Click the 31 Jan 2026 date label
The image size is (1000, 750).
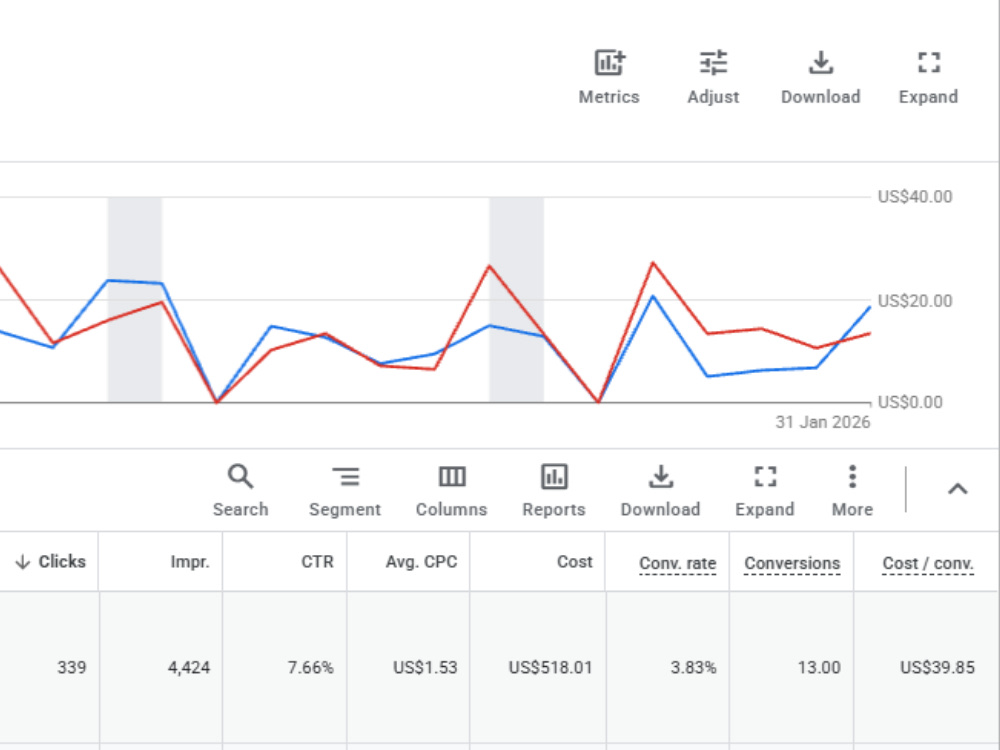coord(823,422)
